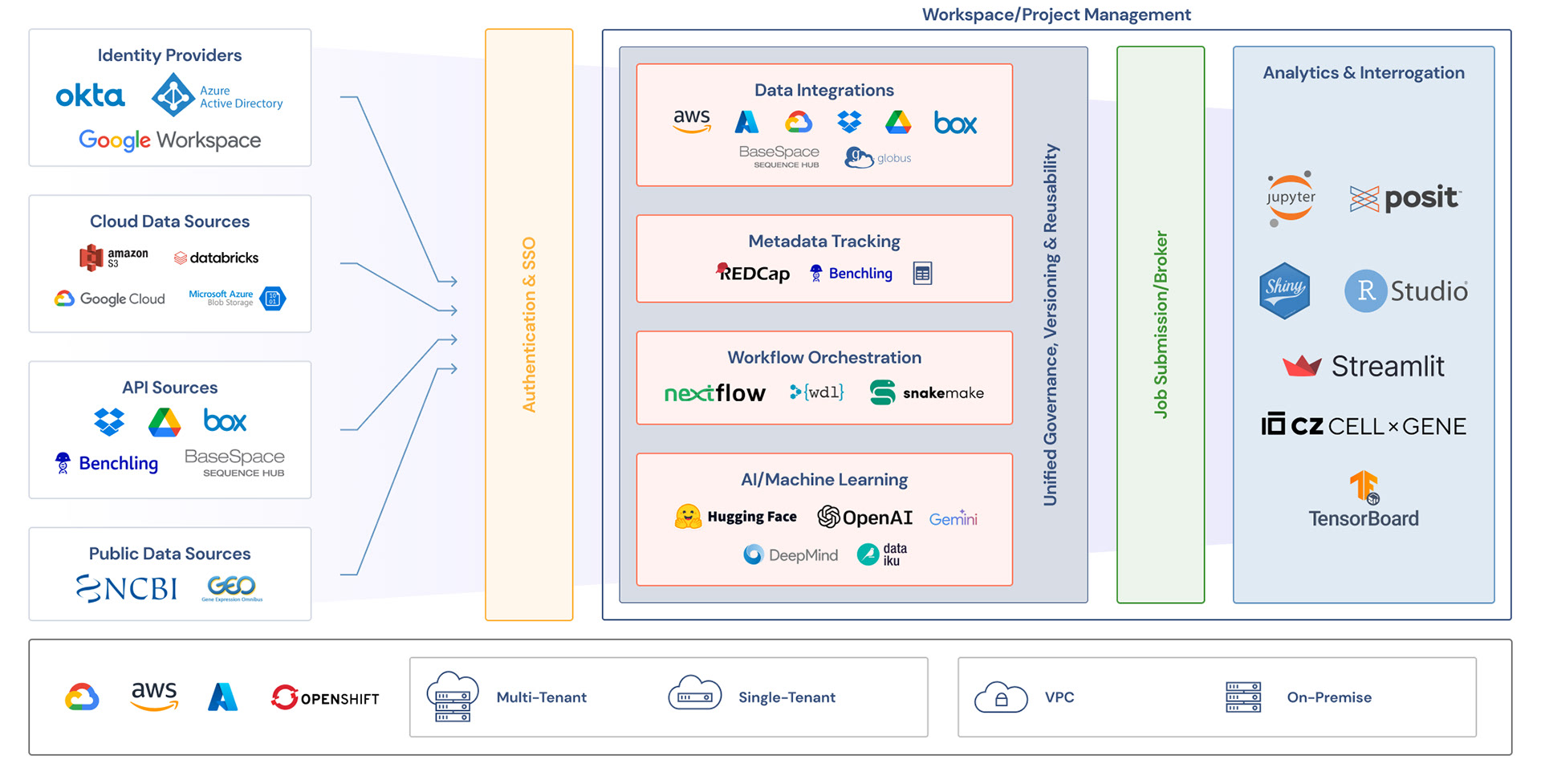The height and width of the screenshot is (784, 1541).
Task: Select the Nextflow logo
Action: click(x=714, y=392)
